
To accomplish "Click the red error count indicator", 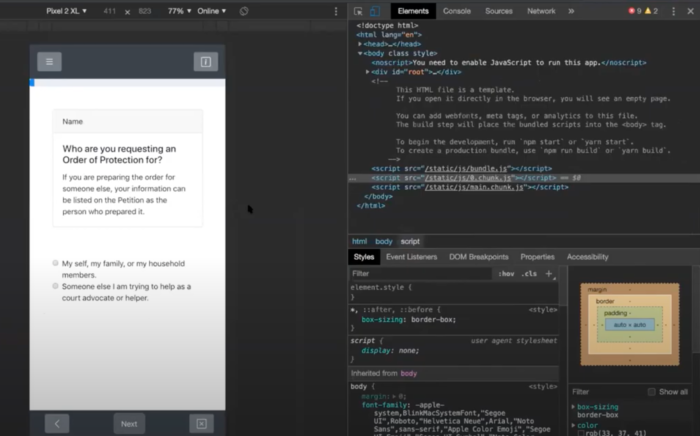I will 634,11.
